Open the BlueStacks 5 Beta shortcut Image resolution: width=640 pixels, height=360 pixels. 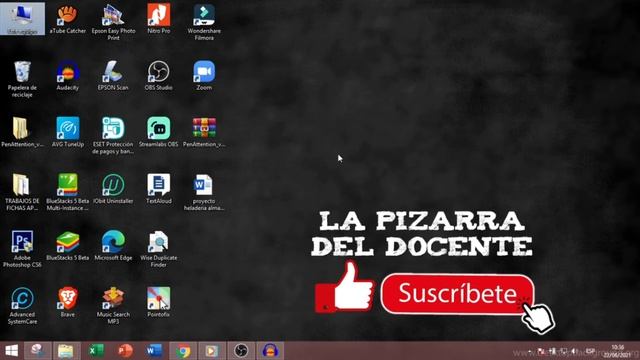click(x=68, y=246)
